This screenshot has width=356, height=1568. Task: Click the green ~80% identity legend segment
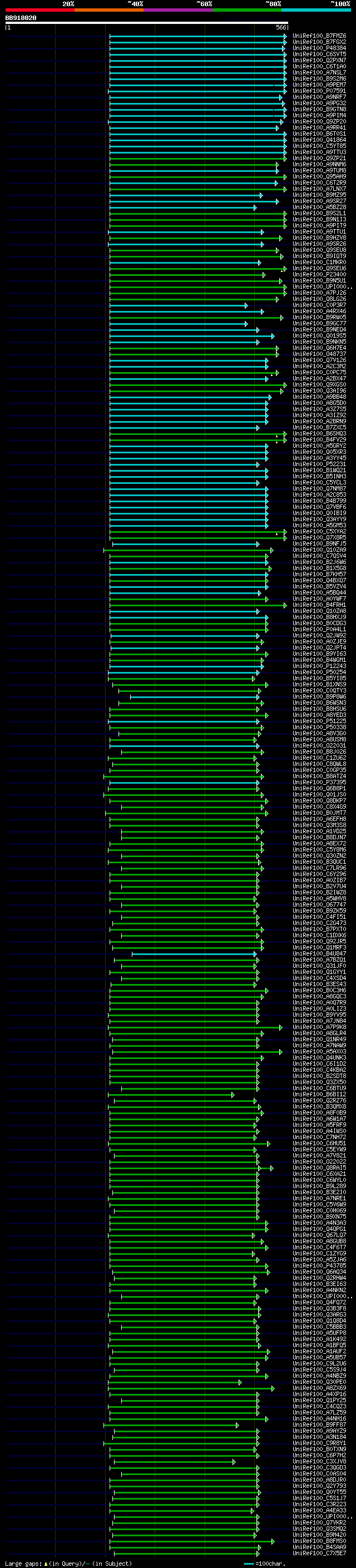point(247,11)
